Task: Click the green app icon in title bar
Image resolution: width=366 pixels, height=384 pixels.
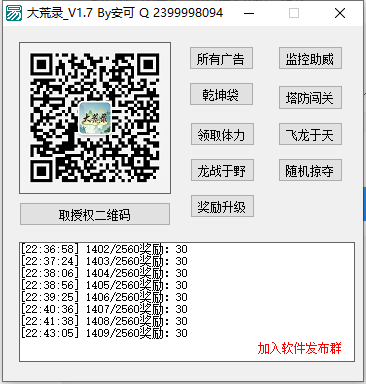Action: [14, 13]
